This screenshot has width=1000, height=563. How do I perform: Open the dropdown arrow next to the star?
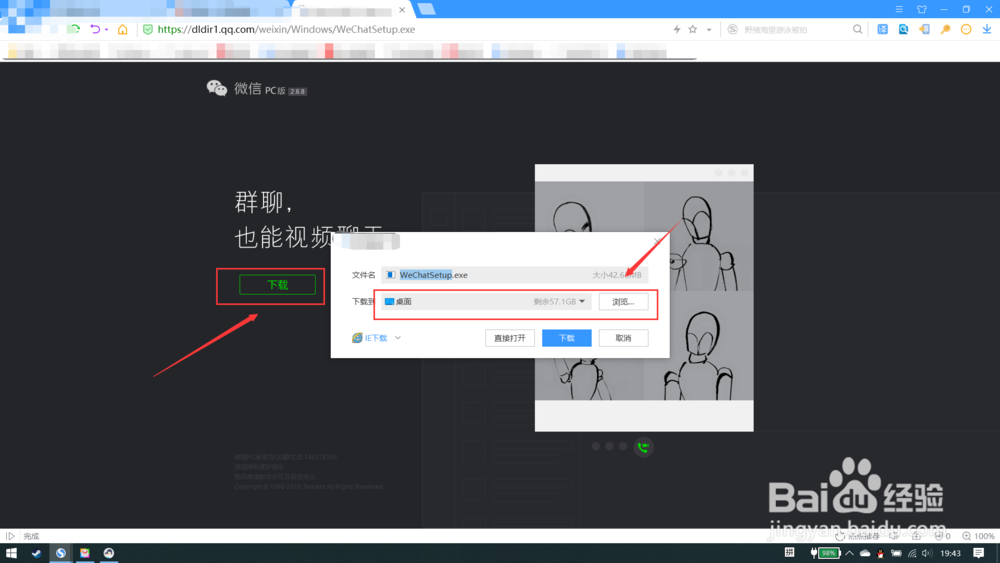pyautogui.click(x=709, y=30)
